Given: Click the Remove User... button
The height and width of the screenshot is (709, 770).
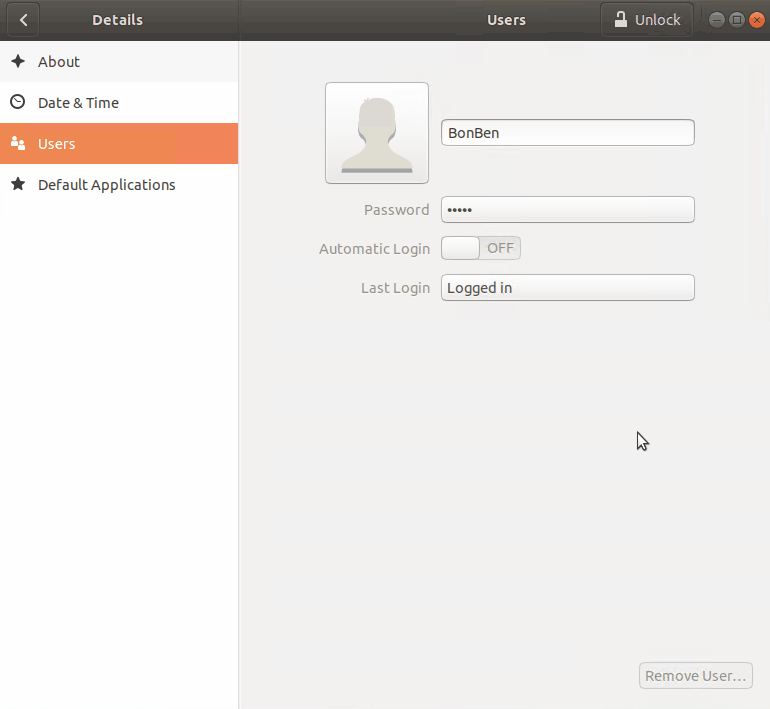Looking at the screenshot, I should [695, 676].
